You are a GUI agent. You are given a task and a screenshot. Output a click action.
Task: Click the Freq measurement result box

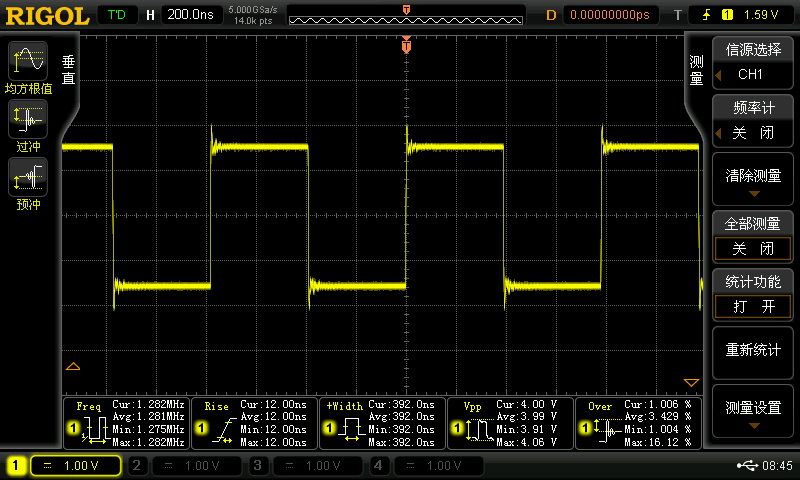point(126,424)
